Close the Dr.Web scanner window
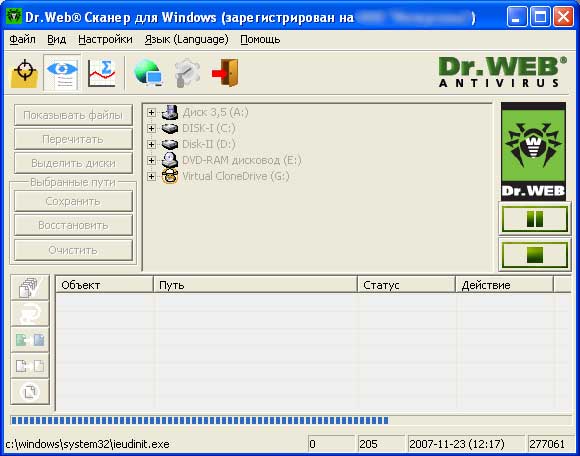 563,17
